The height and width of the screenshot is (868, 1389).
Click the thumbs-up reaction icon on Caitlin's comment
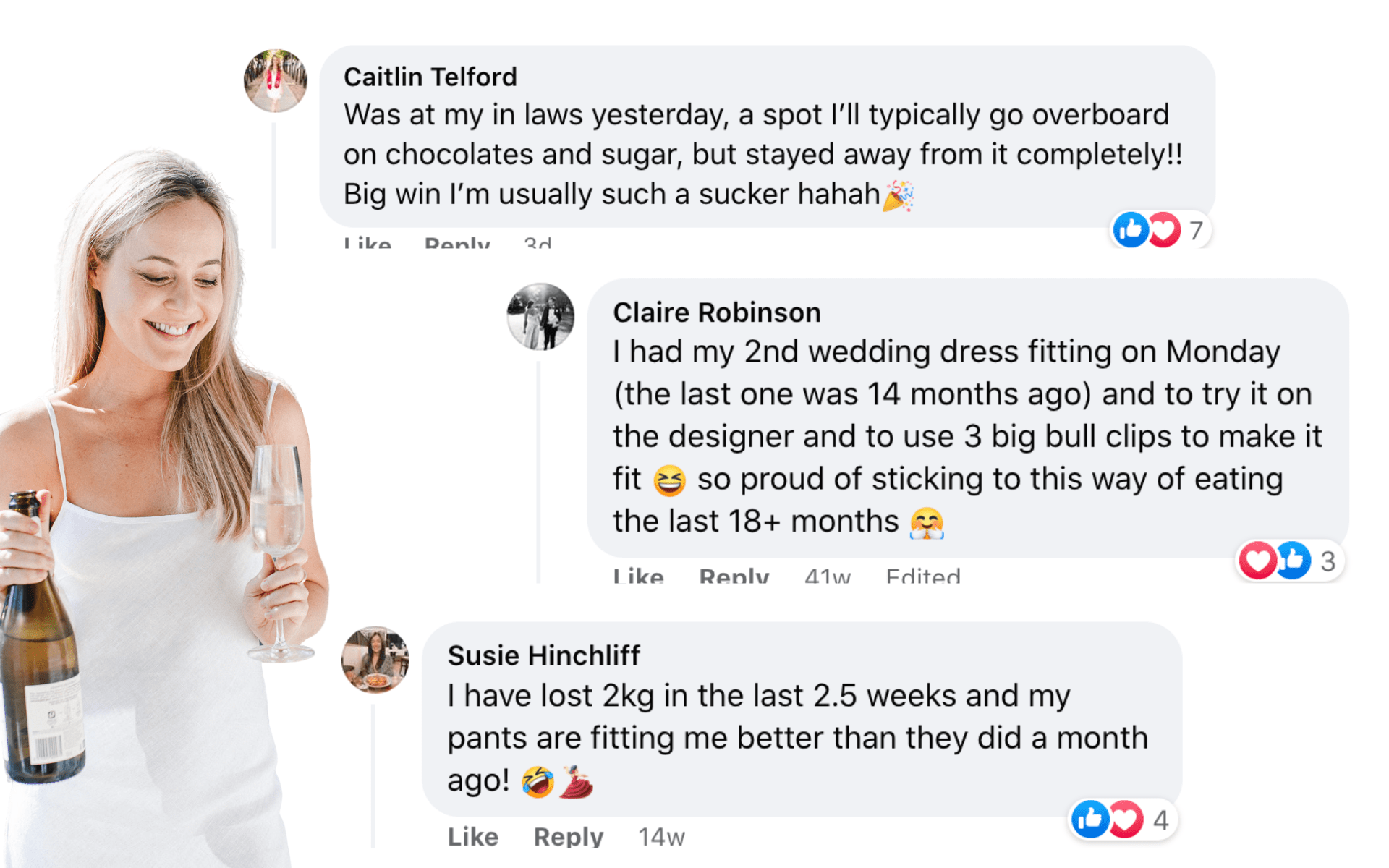click(1130, 230)
